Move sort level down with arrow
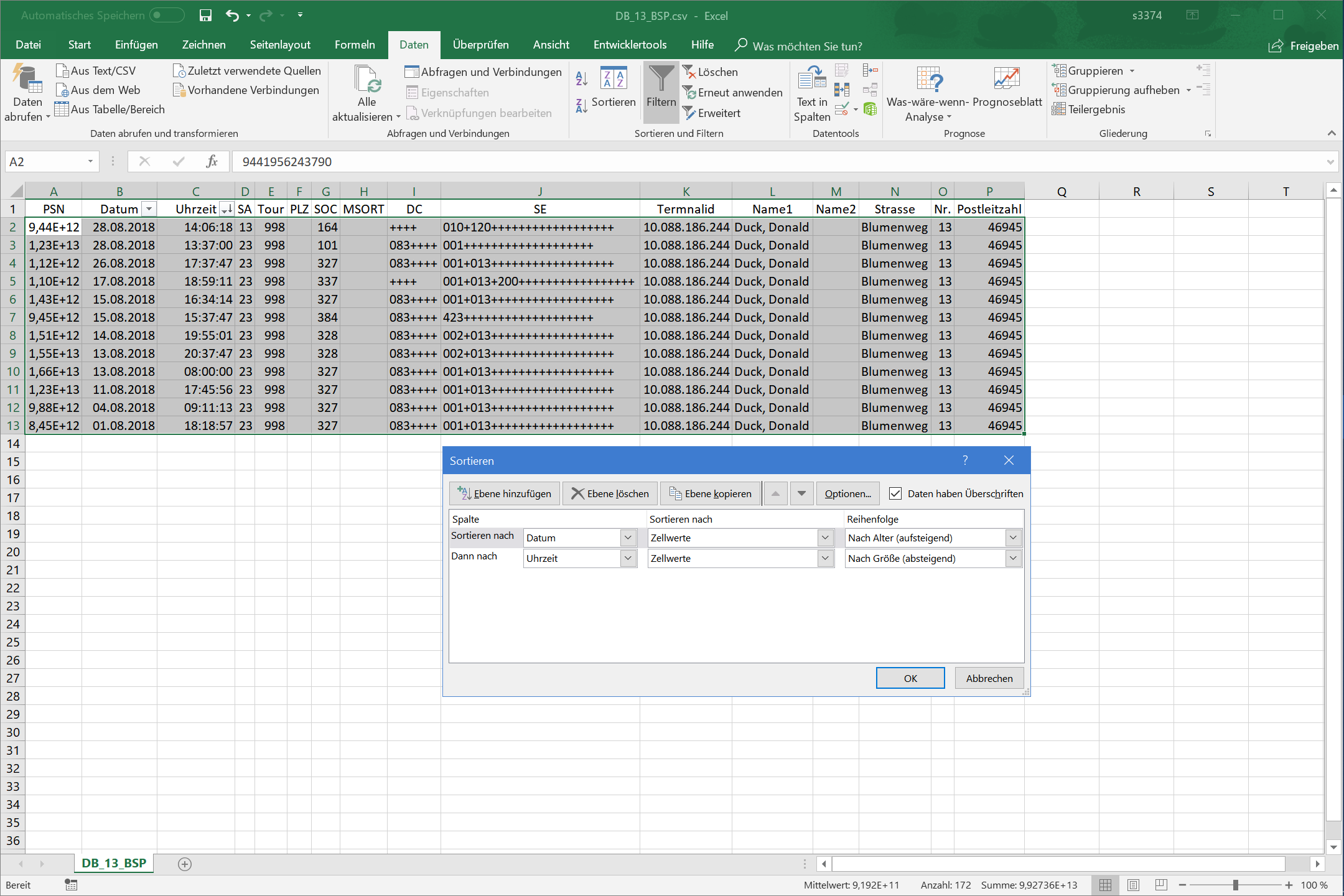This screenshot has width=1344, height=896. pyautogui.click(x=801, y=493)
